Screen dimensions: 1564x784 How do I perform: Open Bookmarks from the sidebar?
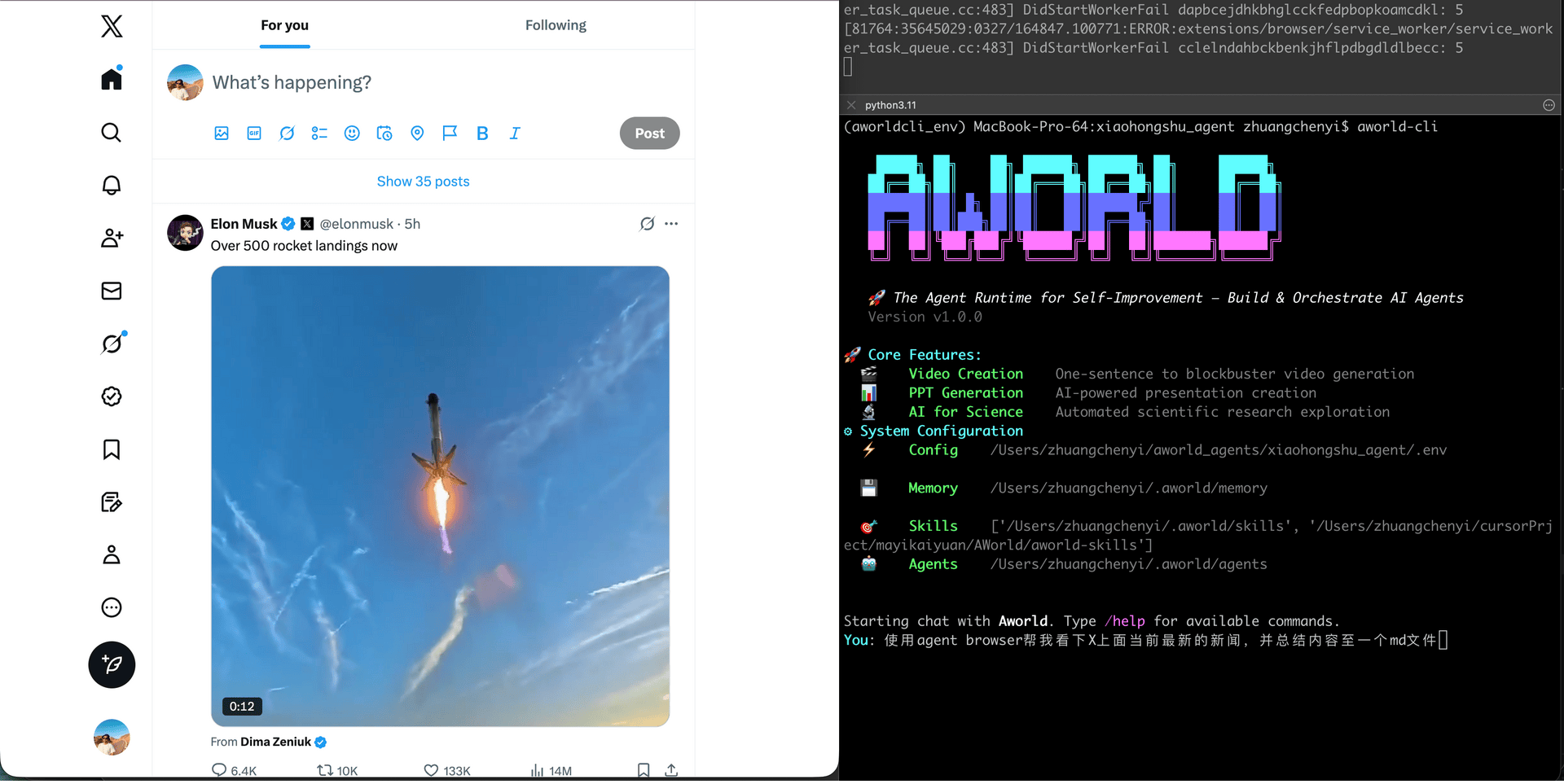112,449
